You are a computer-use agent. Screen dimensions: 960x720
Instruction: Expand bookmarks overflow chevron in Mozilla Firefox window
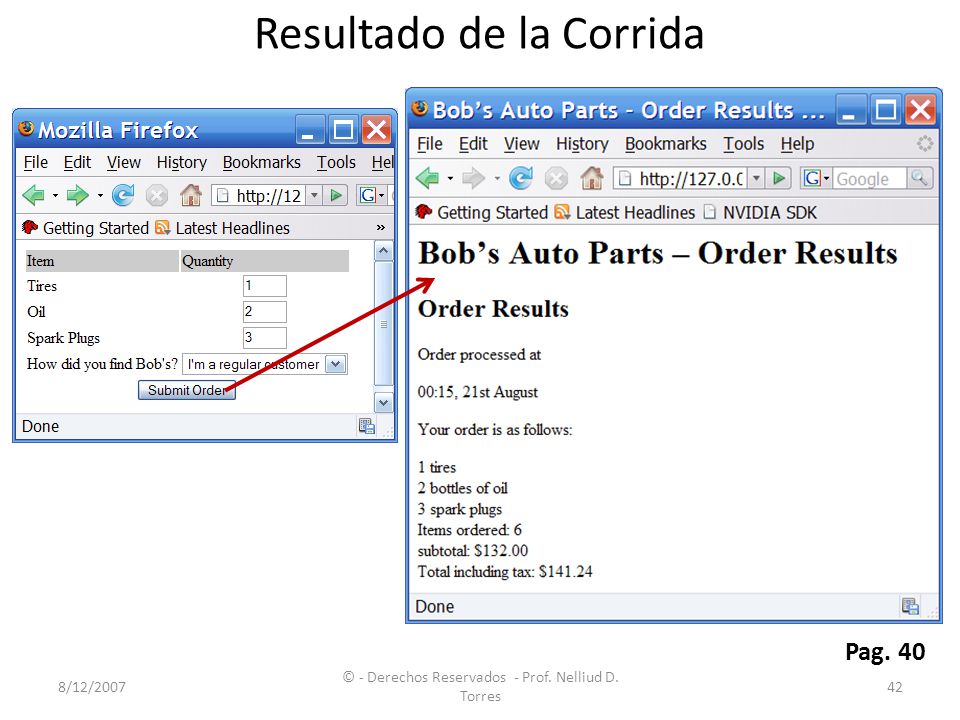click(381, 228)
